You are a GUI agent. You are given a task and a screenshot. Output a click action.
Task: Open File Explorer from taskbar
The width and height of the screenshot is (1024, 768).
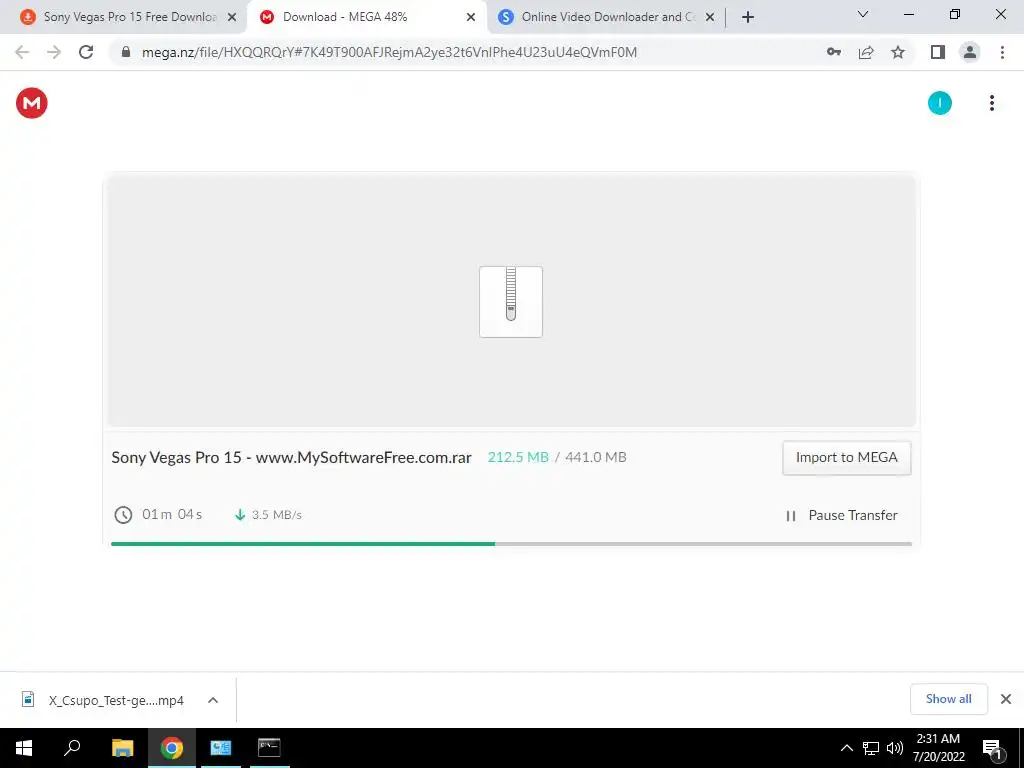[x=122, y=748]
